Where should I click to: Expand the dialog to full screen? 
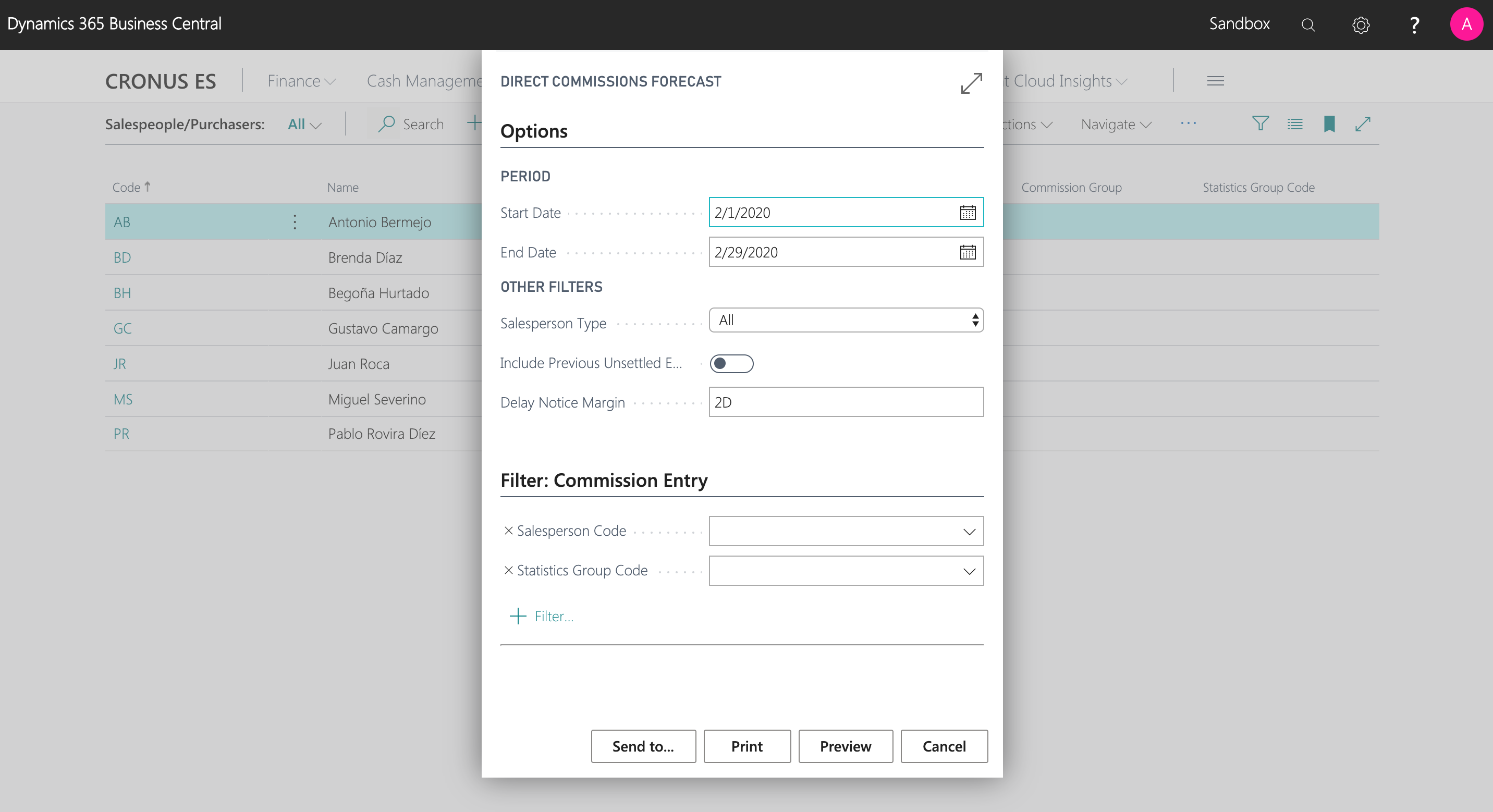coord(971,83)
